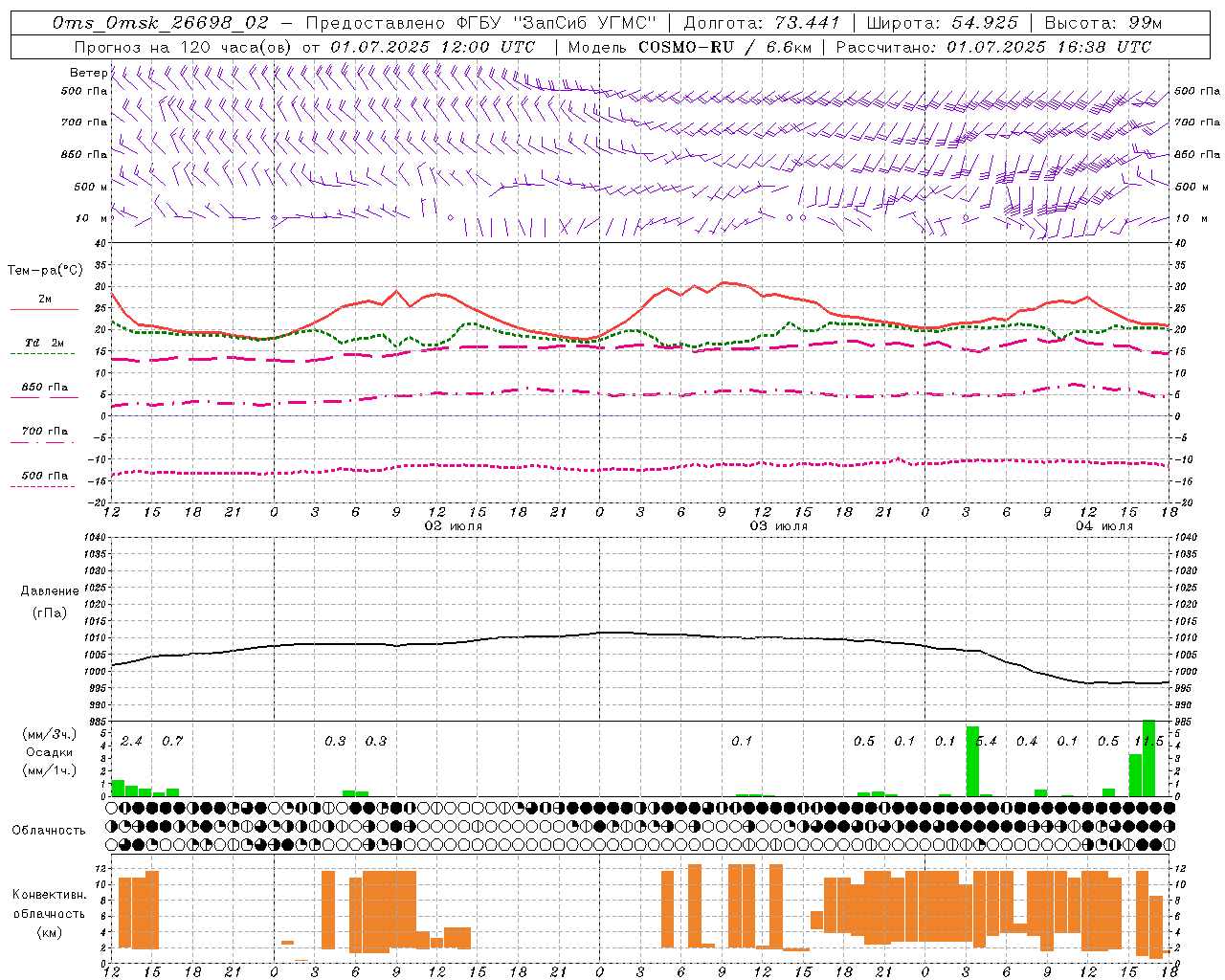Click the 2м temperature legend entry
This screenshot has width=1225, height=980.
pyautogui.click(x=45, y=299)
